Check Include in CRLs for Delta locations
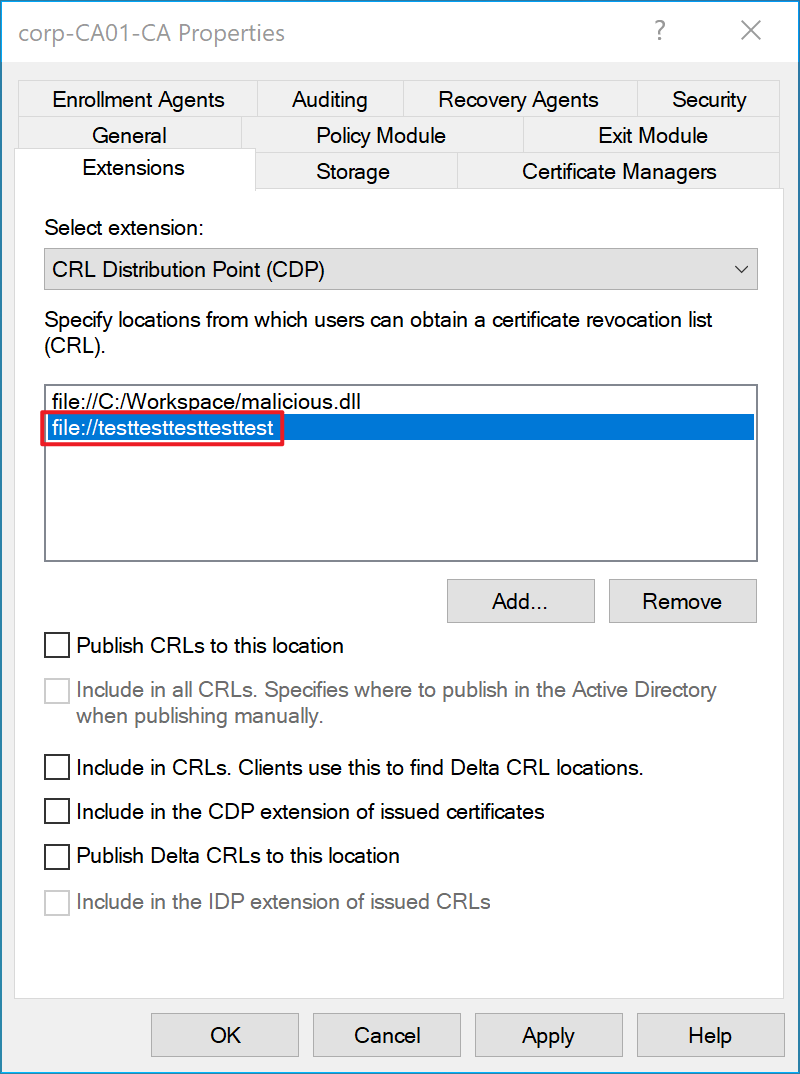Image resolution: width=800 pixels, height=1074 pixels. (57, 767)
